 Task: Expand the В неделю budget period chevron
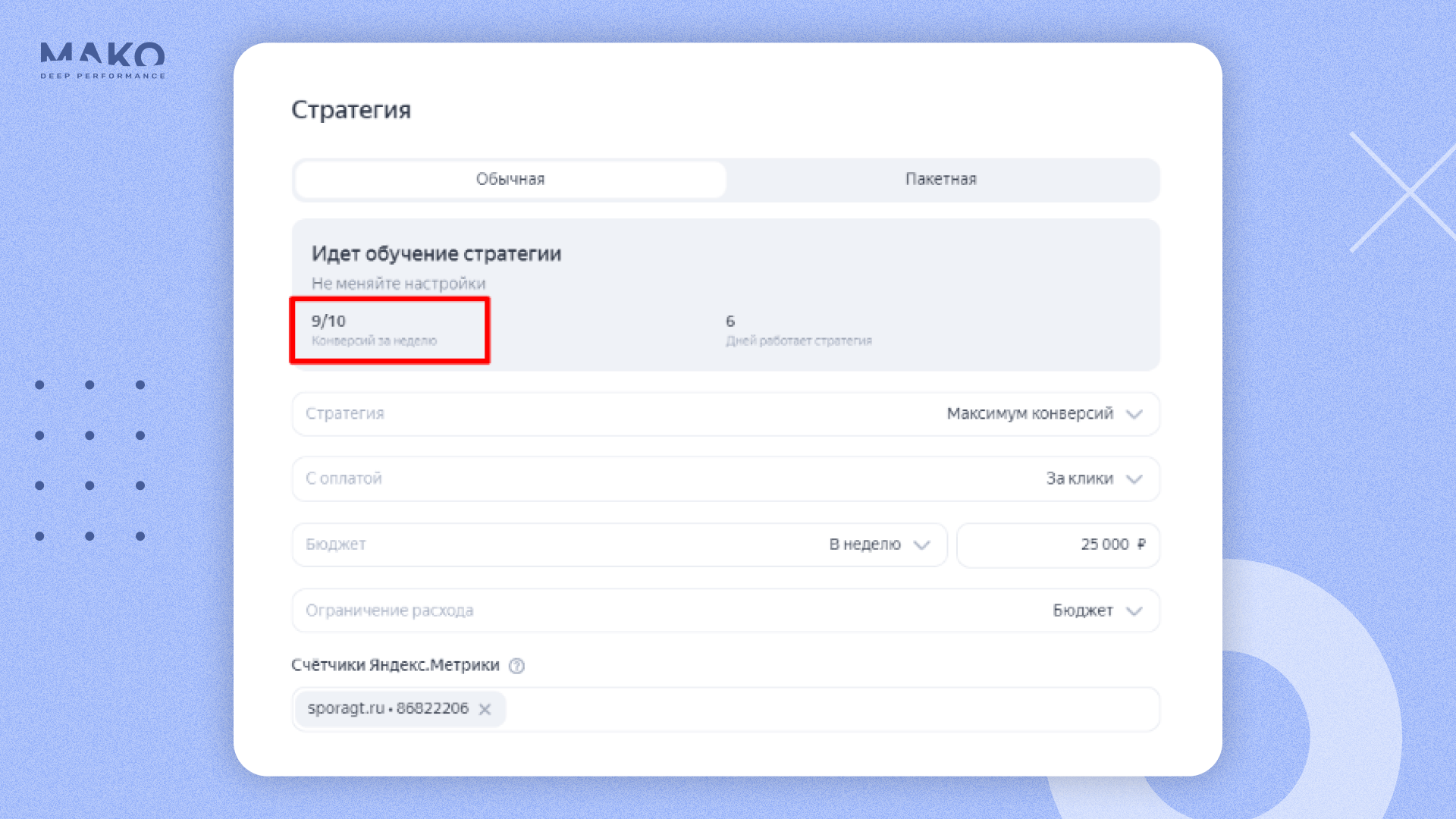point(921,545)
